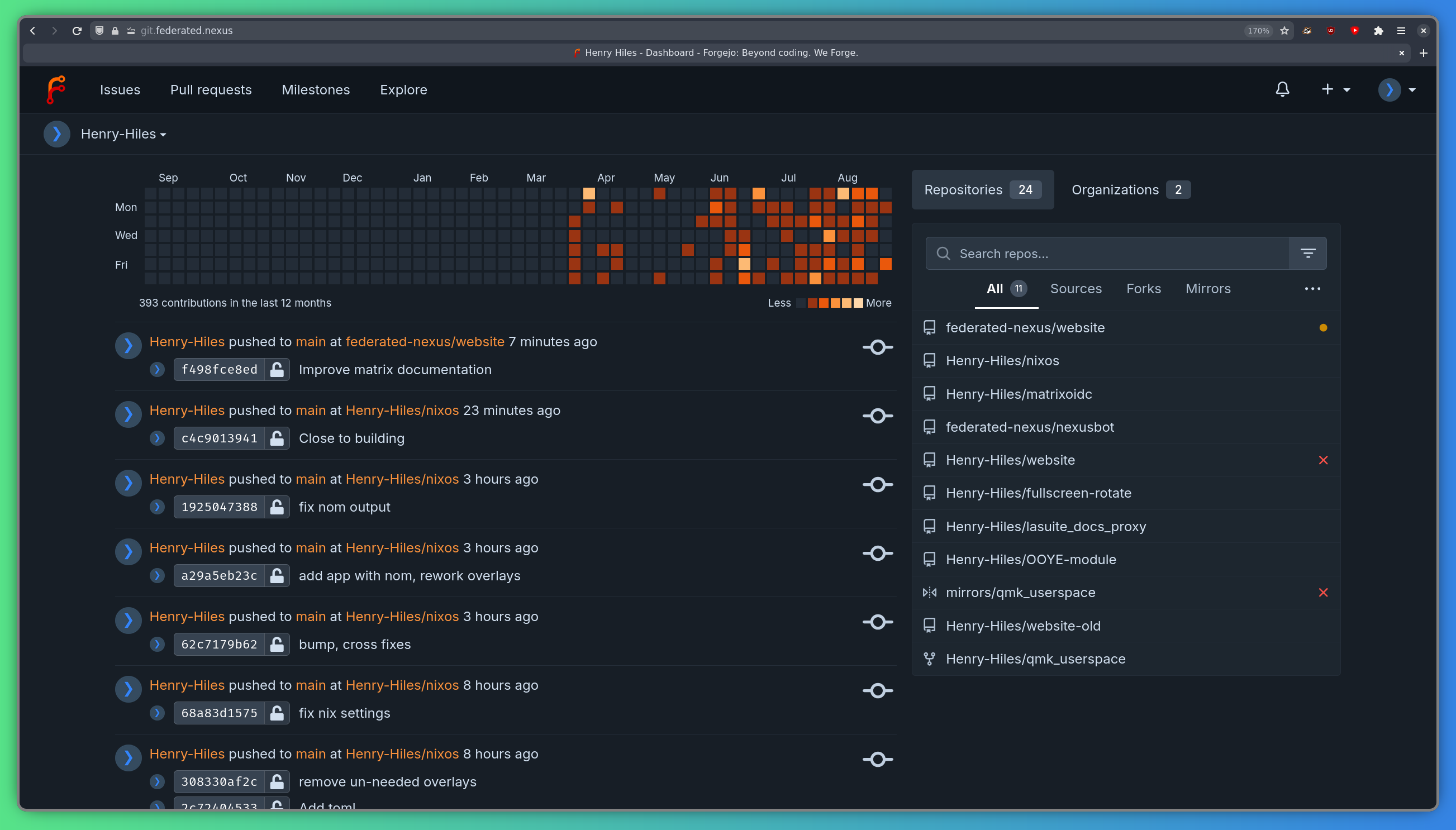Viewport: 1456px width, 830px height.
Task: Remove mirrors/qmk_userspace using the red X
Action: 1323,593
